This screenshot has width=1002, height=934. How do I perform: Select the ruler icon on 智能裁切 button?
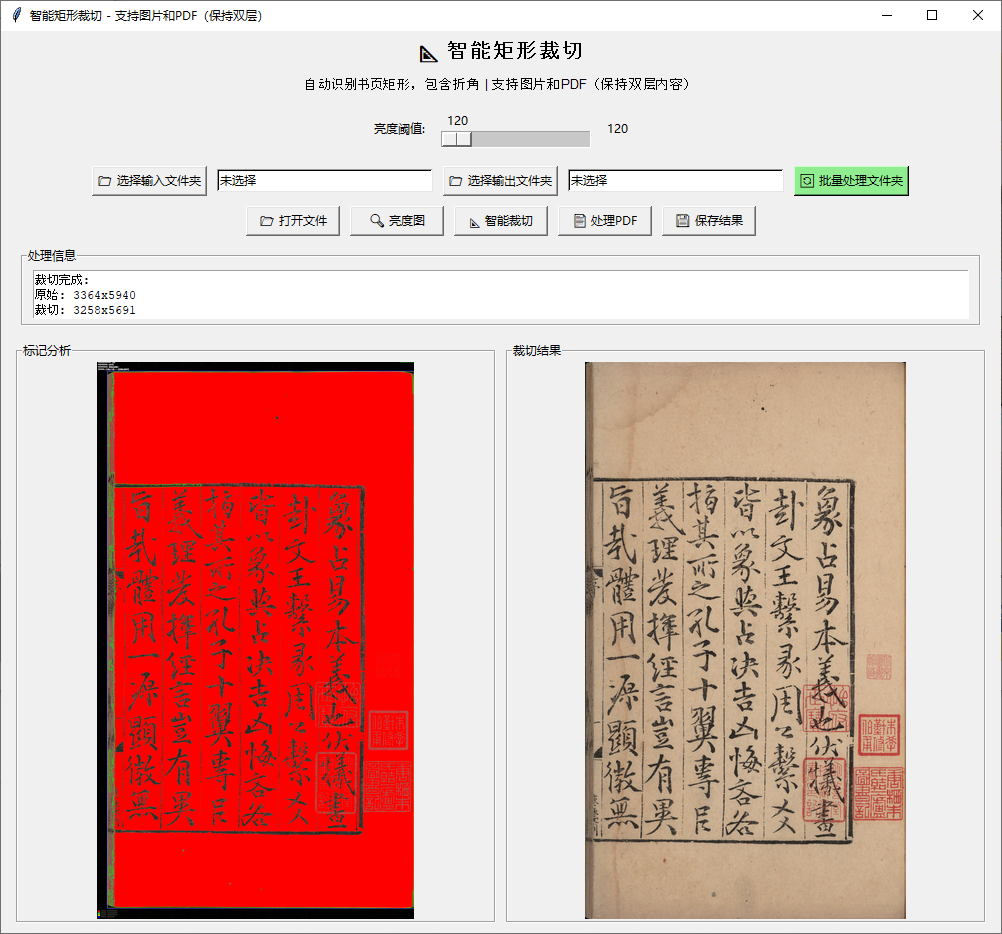[x=476, y=220]
